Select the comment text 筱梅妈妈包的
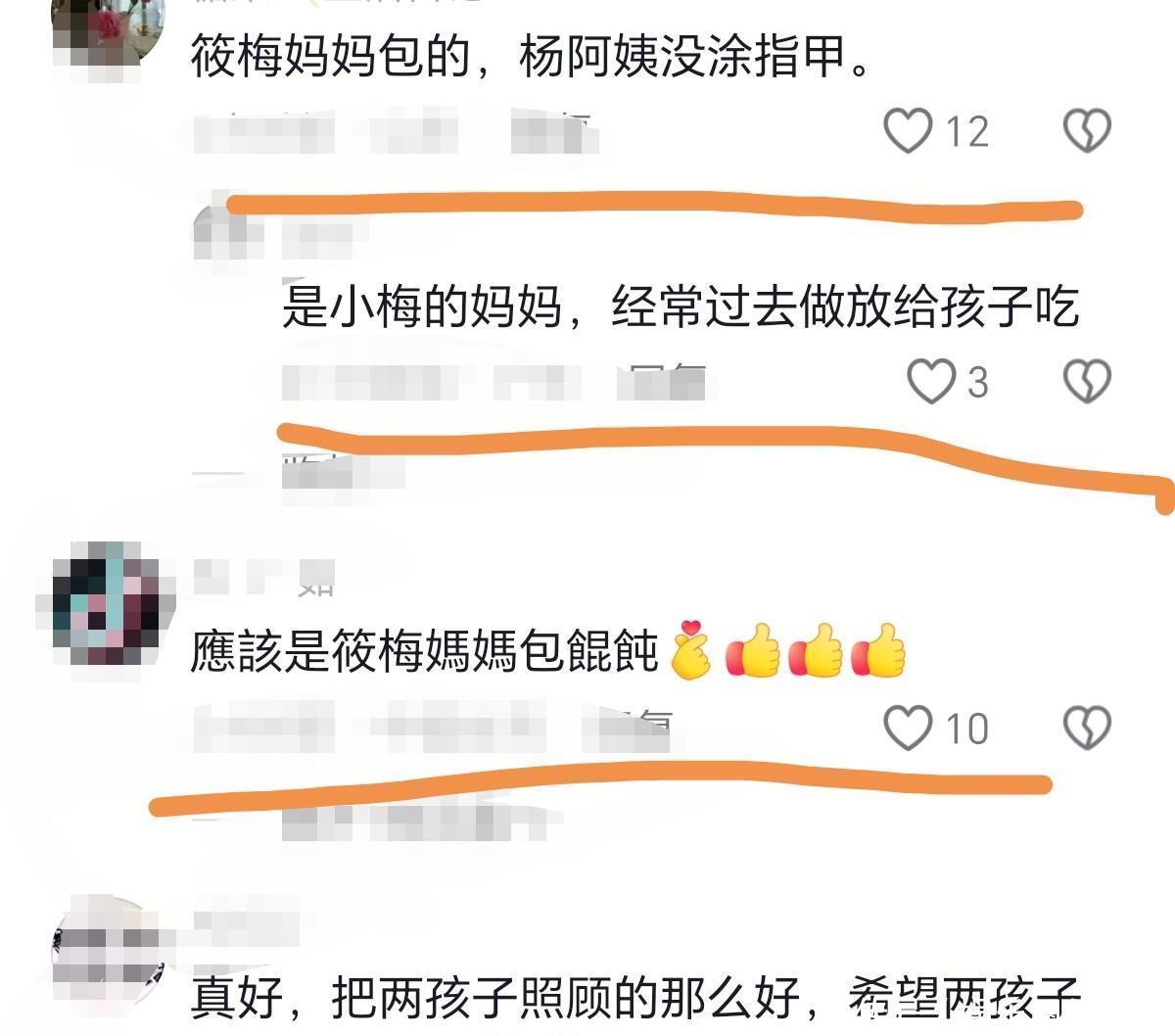The height and width of the screenshot is (1036, 1175). (330, 58)
